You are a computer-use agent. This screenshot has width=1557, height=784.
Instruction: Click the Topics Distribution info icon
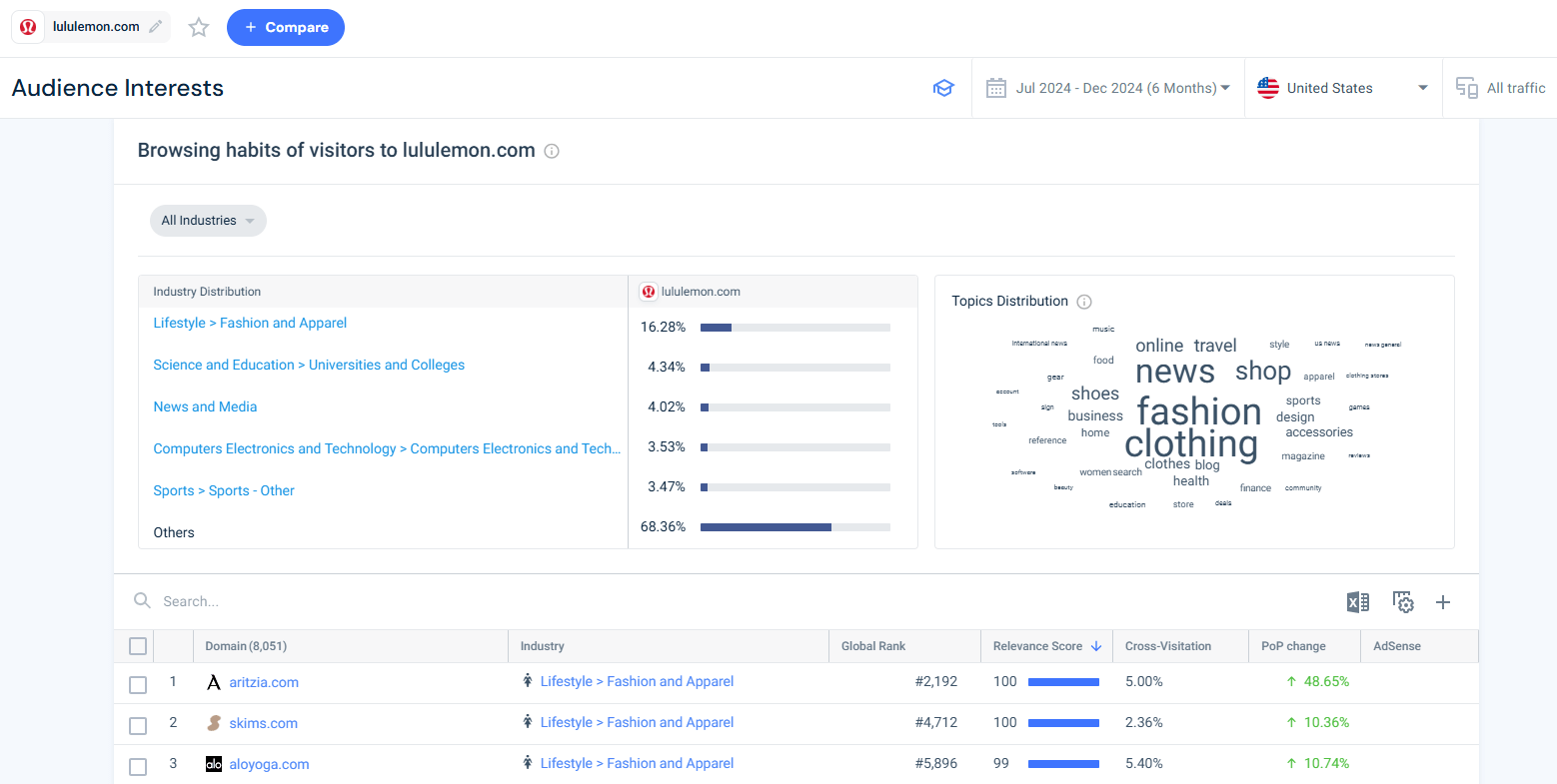tap(1084, 302)
